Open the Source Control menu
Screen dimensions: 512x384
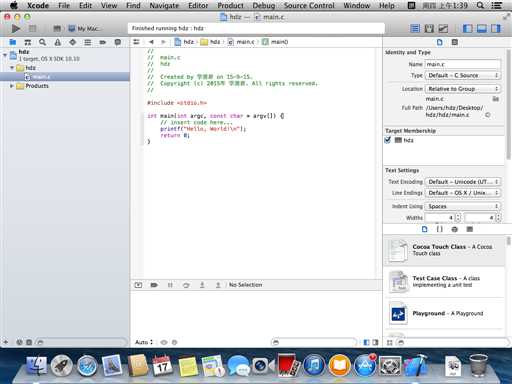pos(309,5)
